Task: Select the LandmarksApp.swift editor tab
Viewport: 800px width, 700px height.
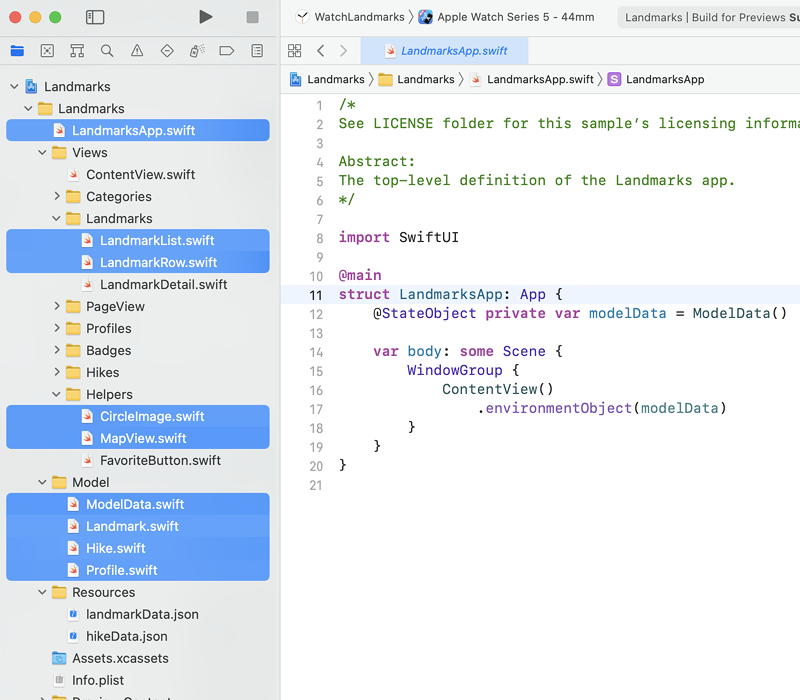Action: pos(444,51)
